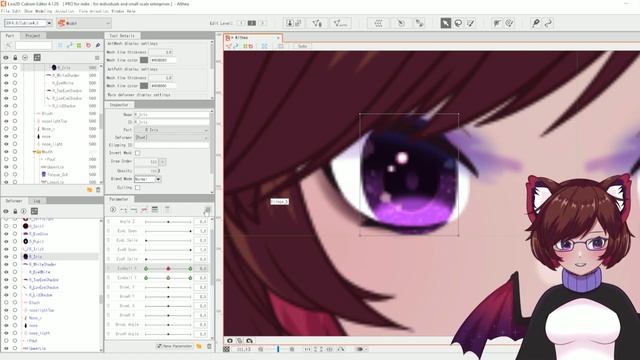Enable the Culling checkbox
The image size is (640, 360).
[x=138, y=188]
